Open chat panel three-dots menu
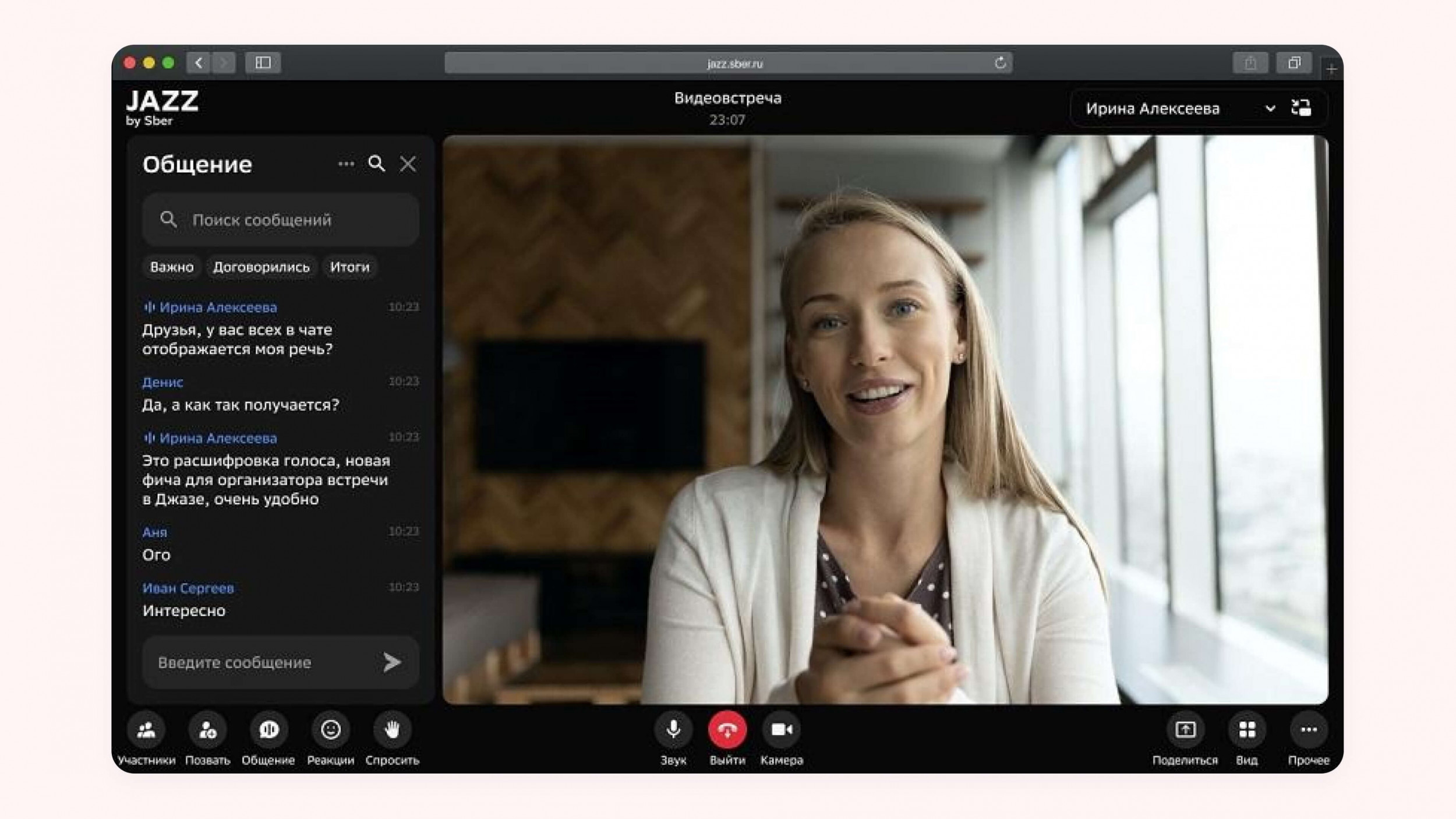This screenshot has height=819, width=1456. coord(346,164)
